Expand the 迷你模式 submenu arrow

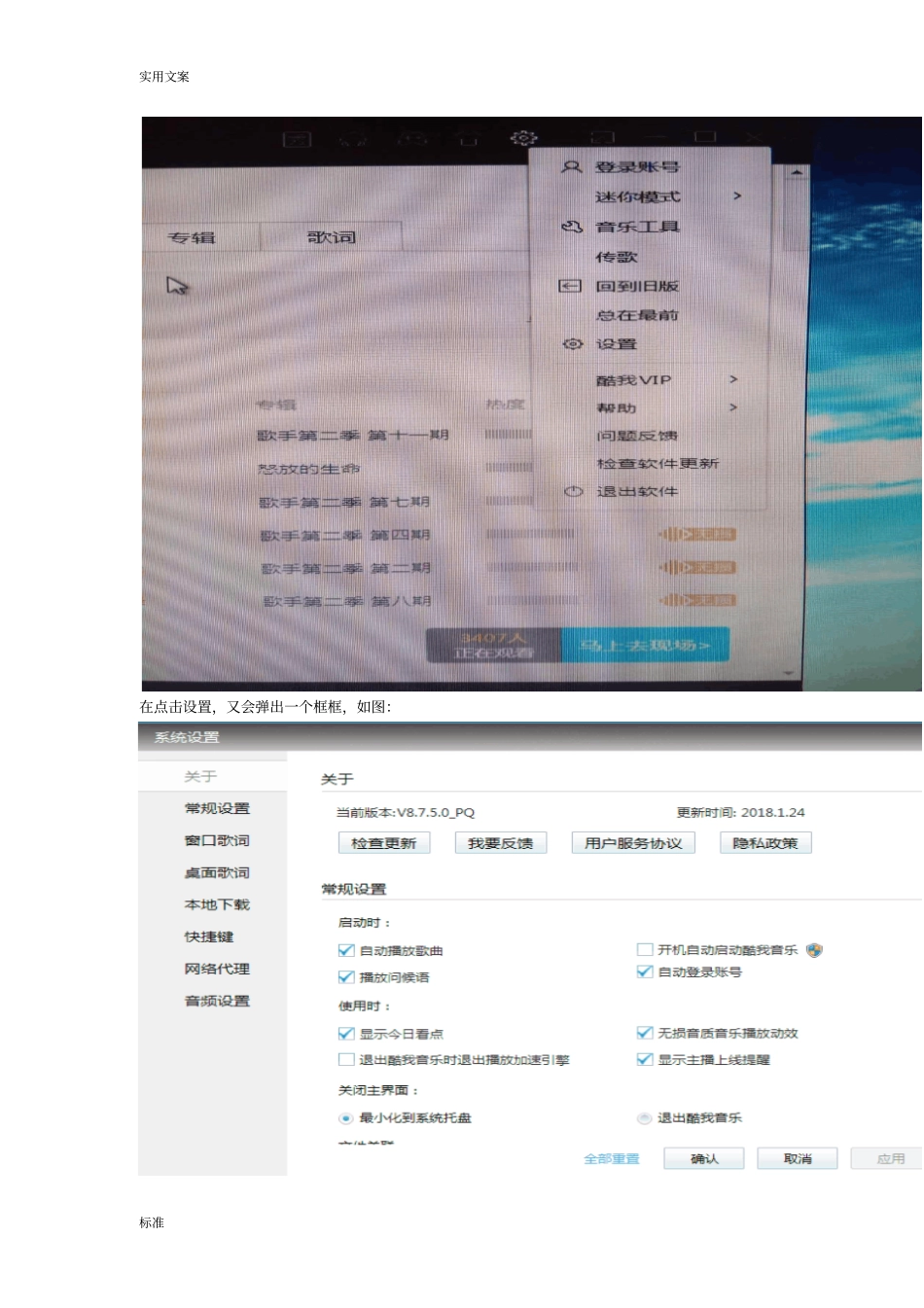(x=737, y=196)
